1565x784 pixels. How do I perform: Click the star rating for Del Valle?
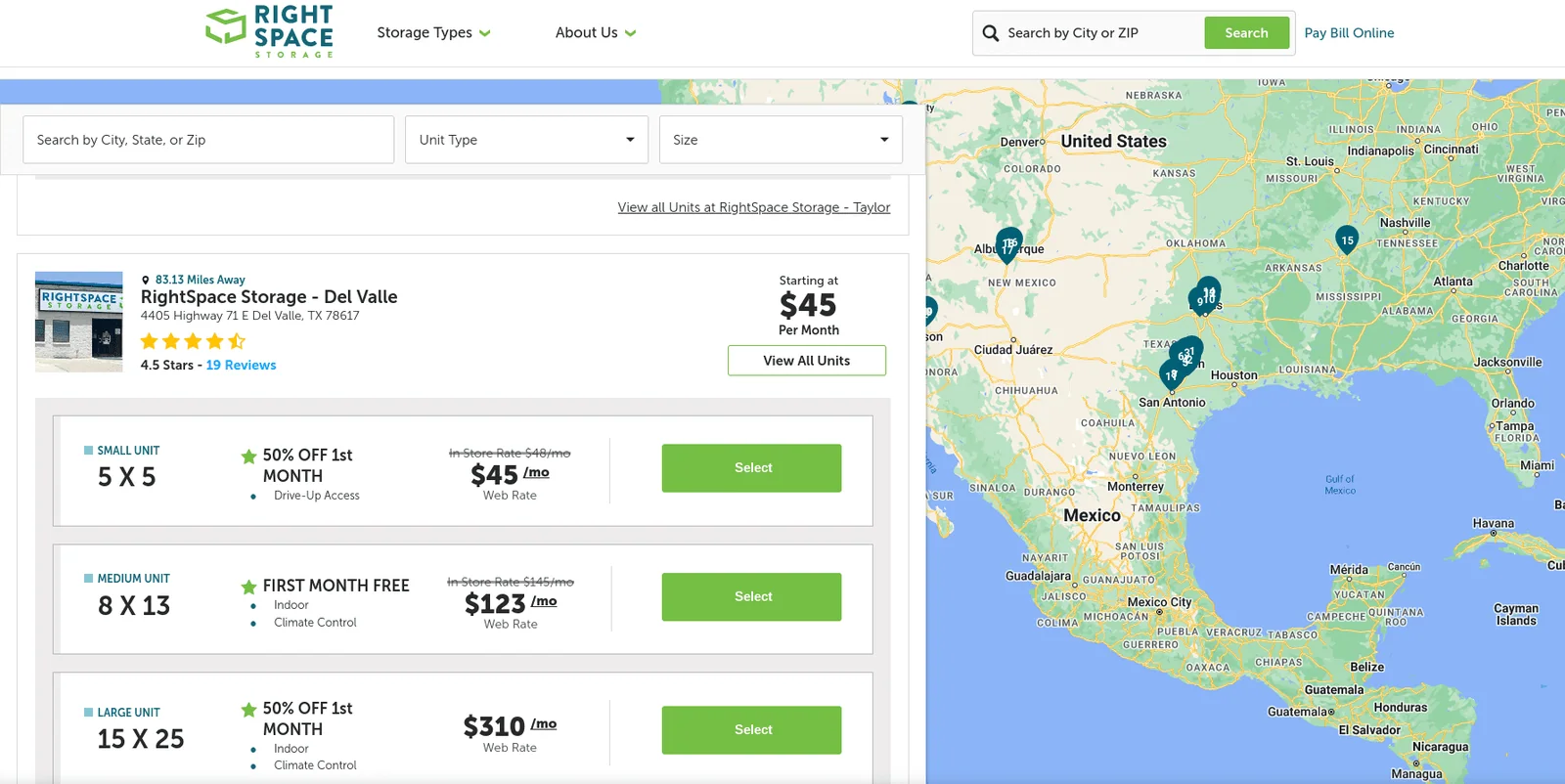tap(193, 341)
